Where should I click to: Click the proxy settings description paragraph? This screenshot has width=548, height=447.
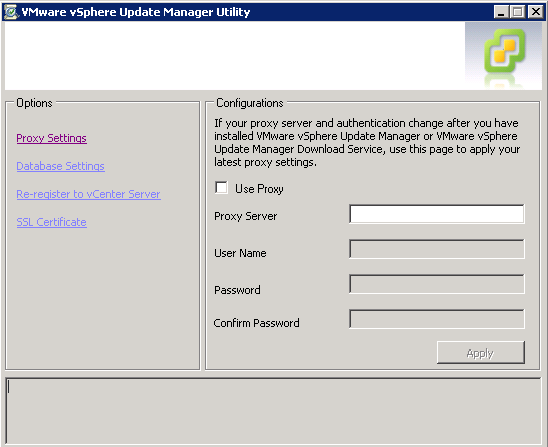pos(367,143)
